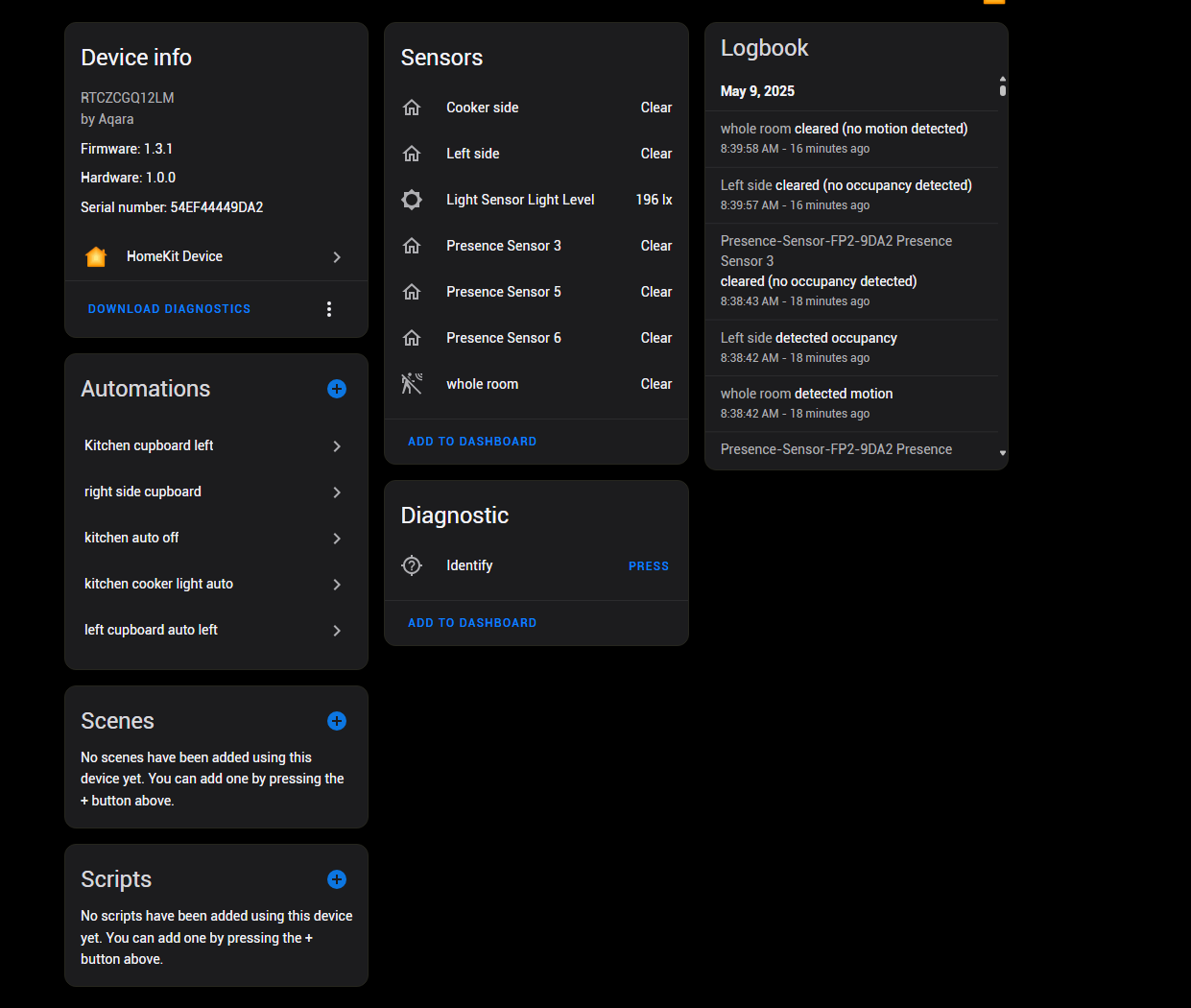Click the Cooker side home icon
This screenshot has width=1191, height=1008.
click(x=412, y=108)
